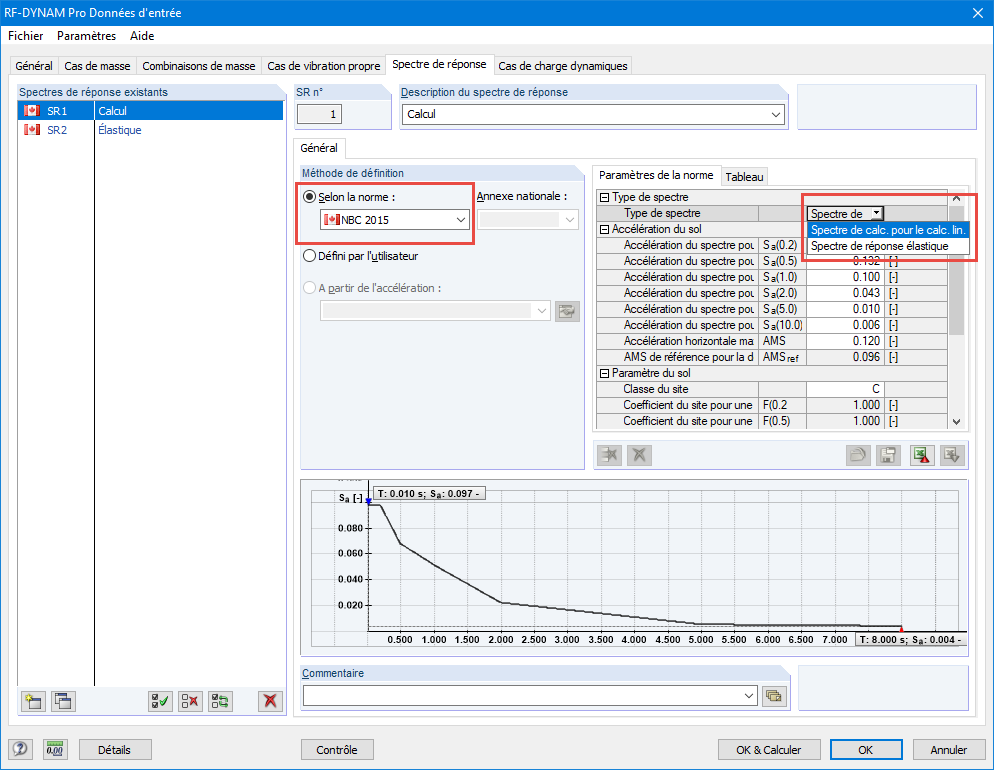Delete selected spectrum with red X icon
Image resolution: width=994 pixels, height=770 pixels.
(x=270, y=701)
